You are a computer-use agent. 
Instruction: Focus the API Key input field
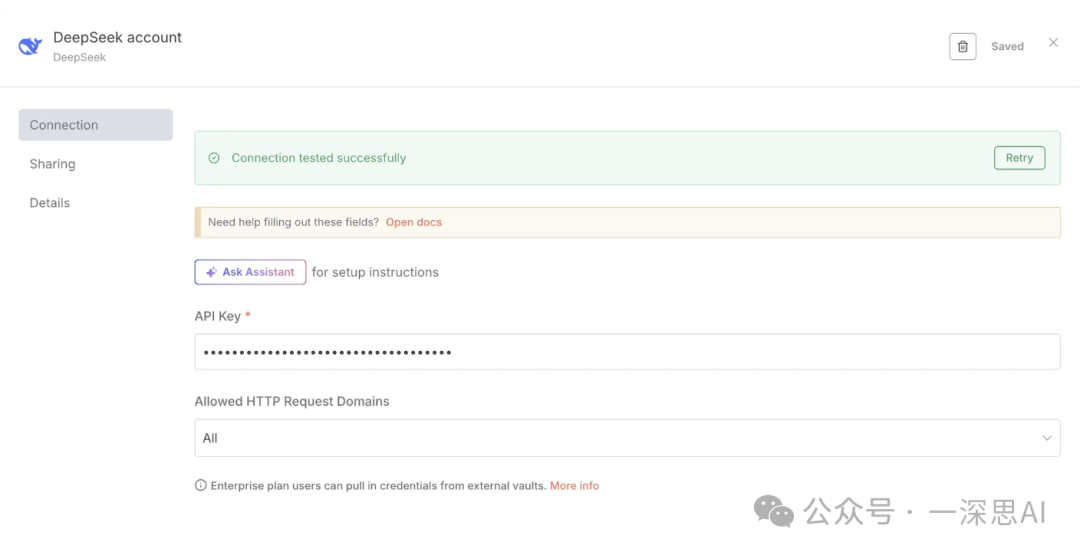[626, 352]
